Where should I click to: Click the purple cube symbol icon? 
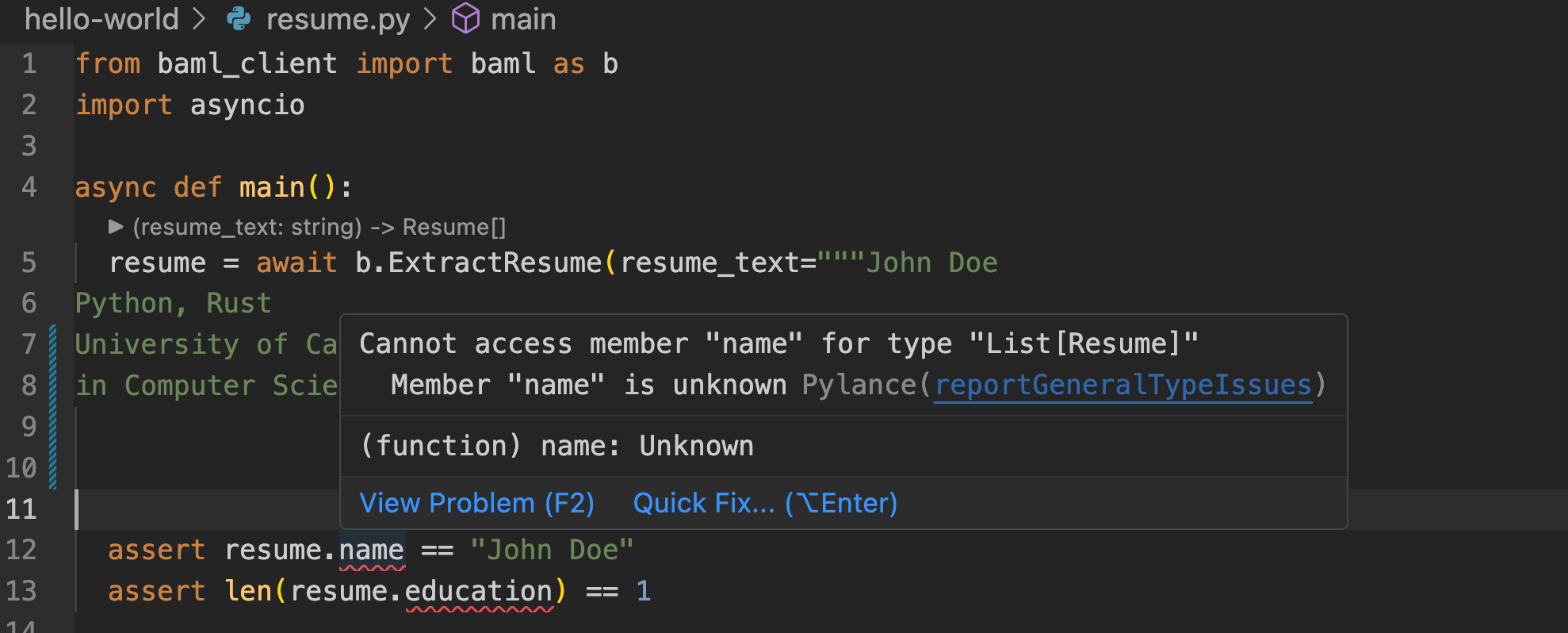point(465,19)
